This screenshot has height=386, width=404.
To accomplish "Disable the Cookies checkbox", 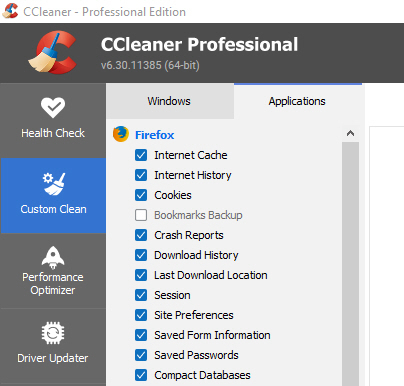I will click(141, 195).
